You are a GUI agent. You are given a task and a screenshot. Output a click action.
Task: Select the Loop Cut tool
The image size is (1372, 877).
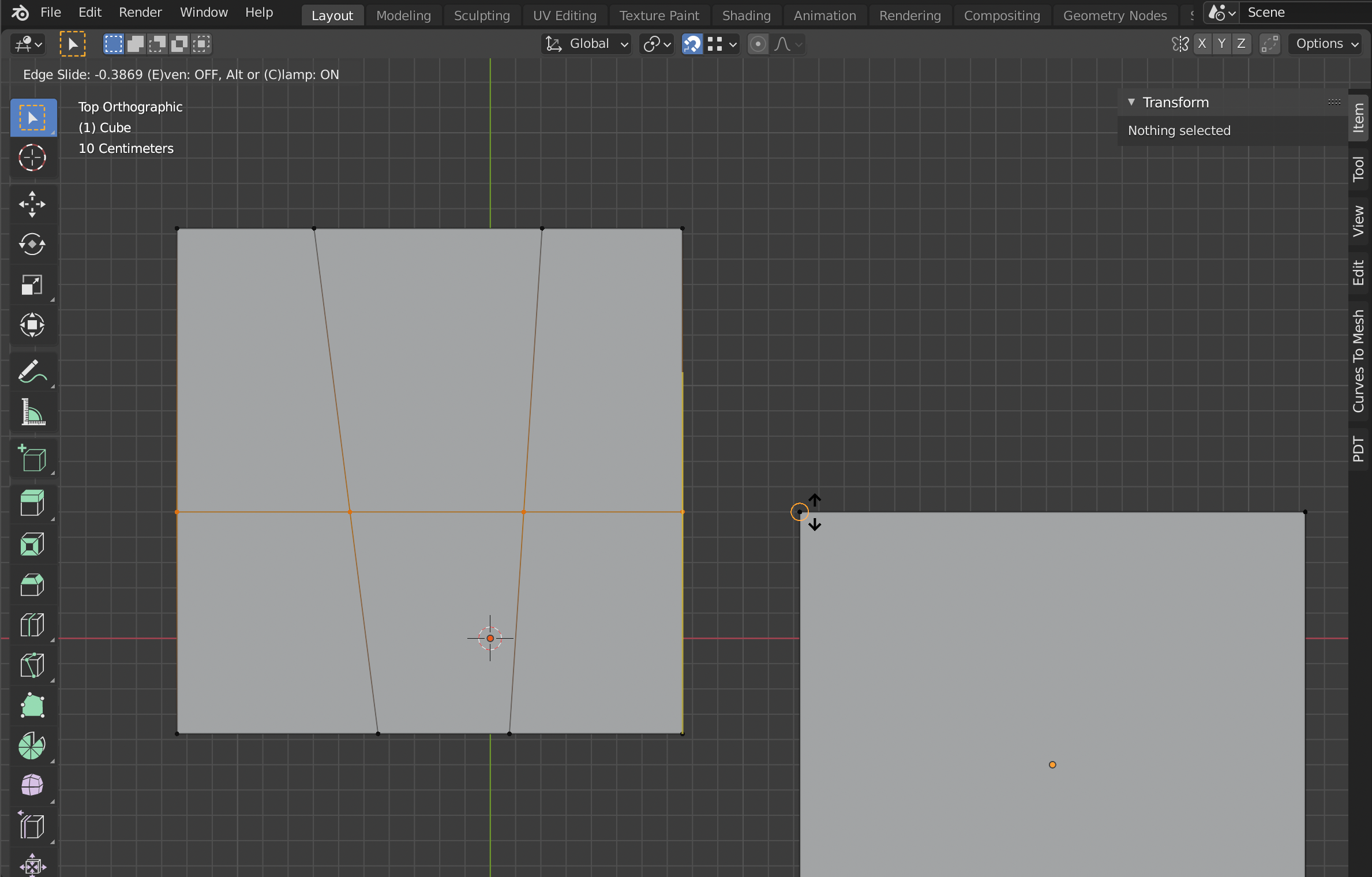[x=32, y=625]
